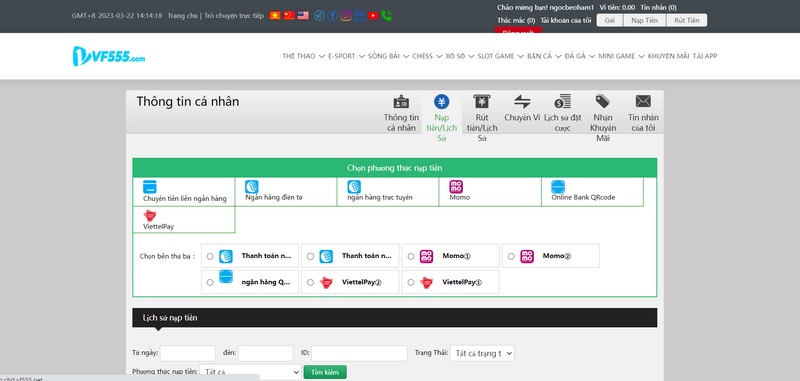Choose Online Bank QRcode method
This screenshot has width=800, height=381.
click(592, 192)
